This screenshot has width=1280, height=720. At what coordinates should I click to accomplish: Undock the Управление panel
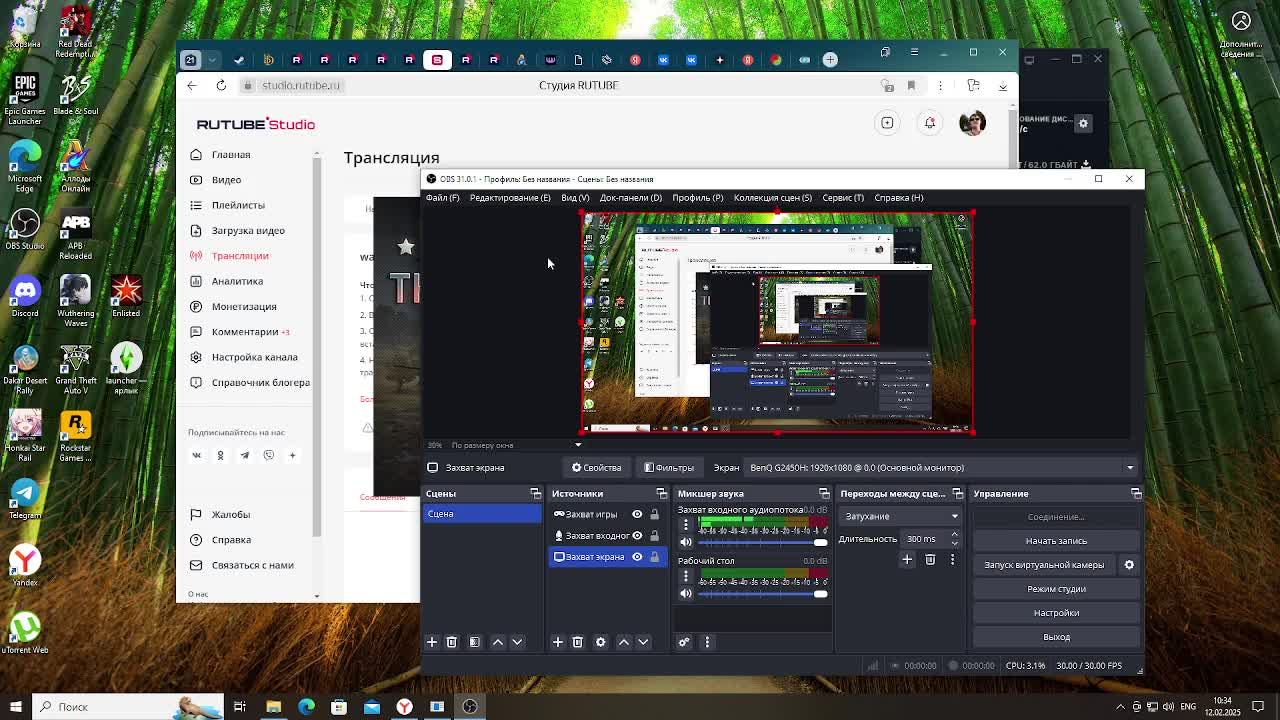point(1136,494)
